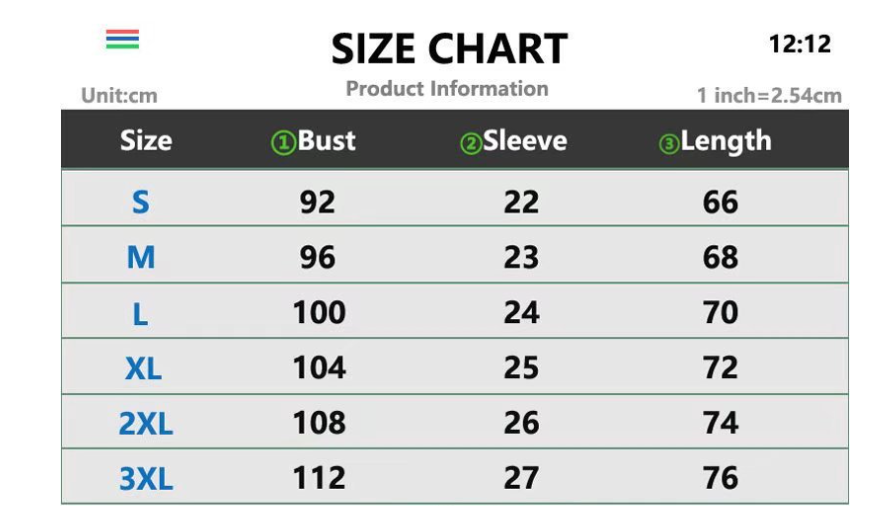The height and width of the screenshot is (506, 885).
Task: Click the bust value 104
Action: [319, 368]
